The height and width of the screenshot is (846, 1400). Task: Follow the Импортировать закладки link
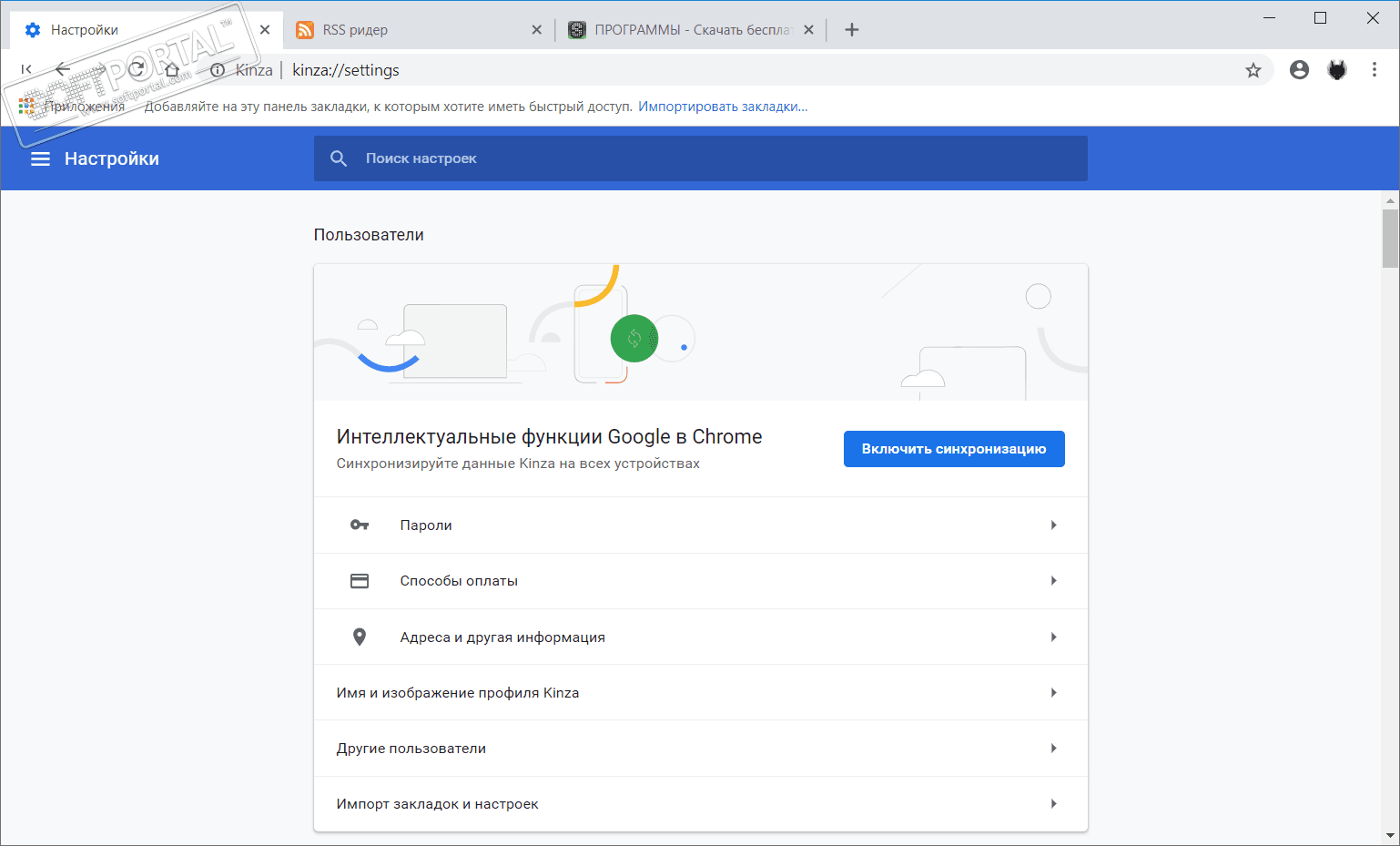pyautogui.click(x=723, y=107)
